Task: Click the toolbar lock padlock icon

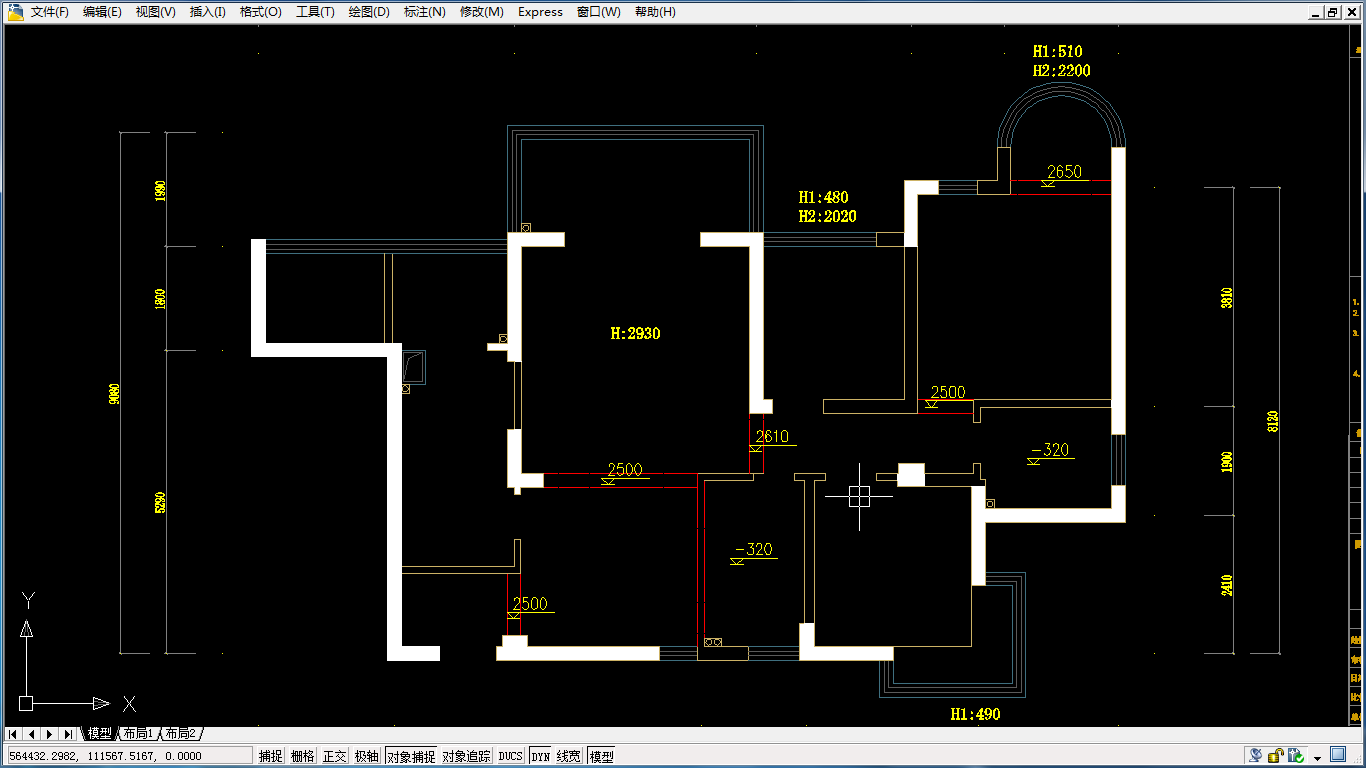Action: tap(1276, 755)
